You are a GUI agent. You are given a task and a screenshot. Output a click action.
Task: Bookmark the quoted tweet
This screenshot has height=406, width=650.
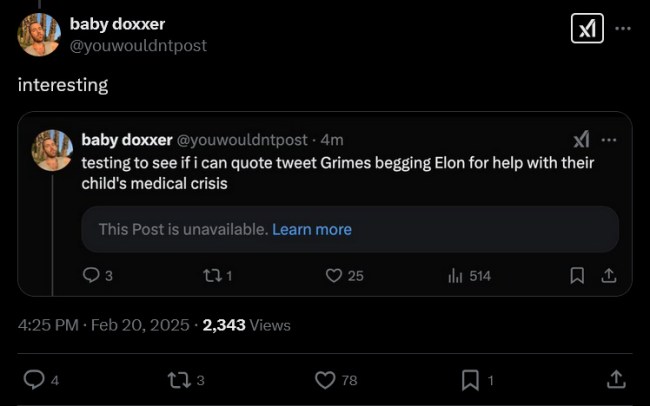coord(577,275)
